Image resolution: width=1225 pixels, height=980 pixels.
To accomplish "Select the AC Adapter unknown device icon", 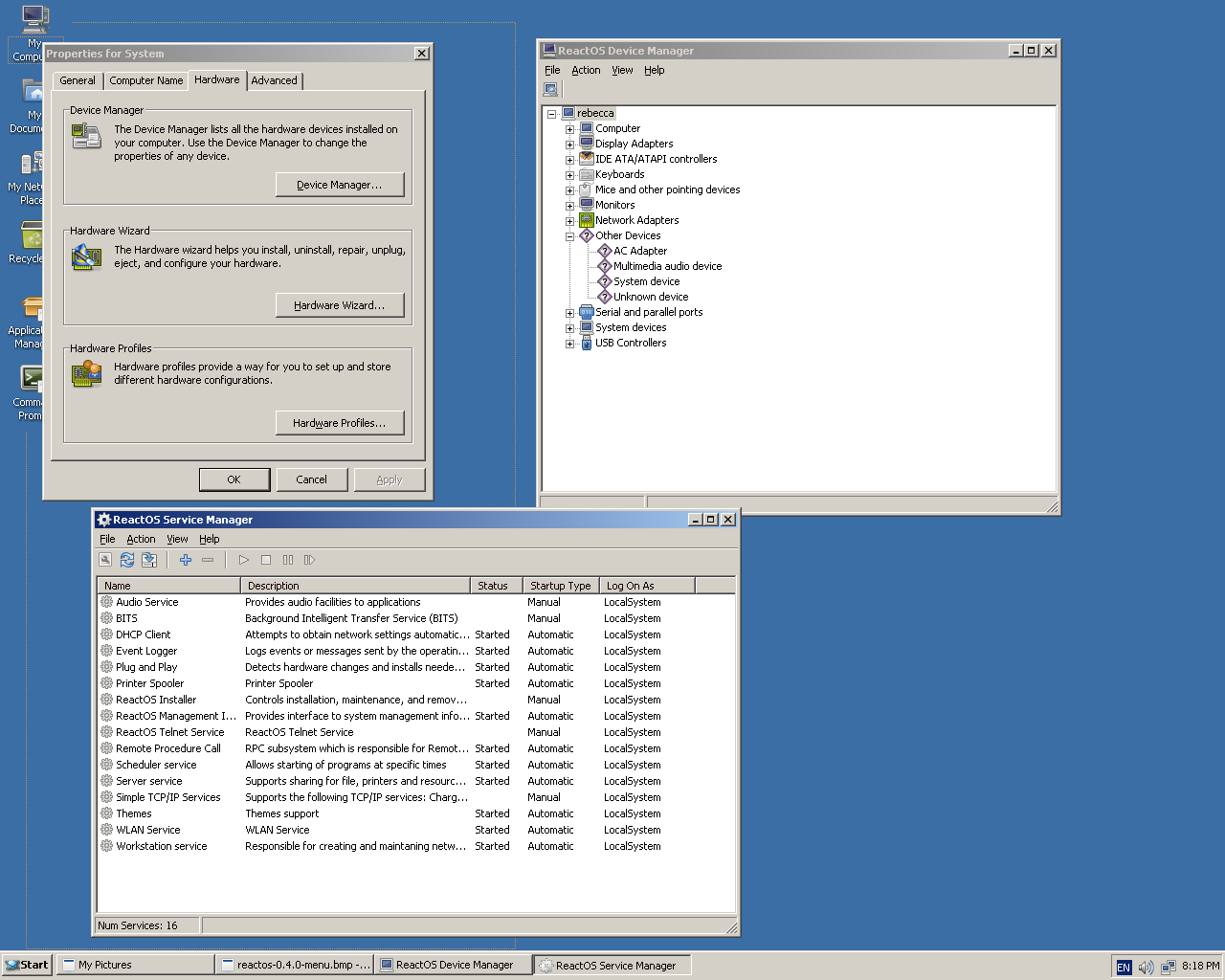I will (605, 251).
